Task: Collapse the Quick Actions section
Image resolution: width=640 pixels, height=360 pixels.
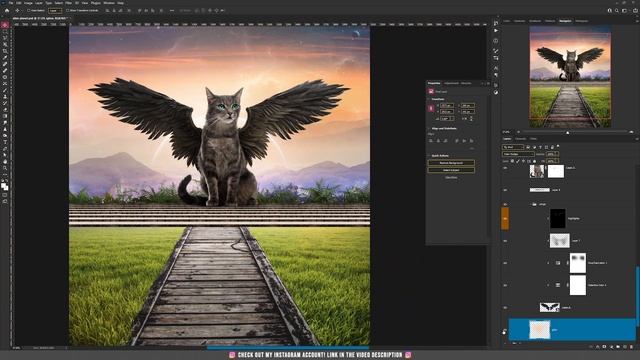Action: pos(429,156)
